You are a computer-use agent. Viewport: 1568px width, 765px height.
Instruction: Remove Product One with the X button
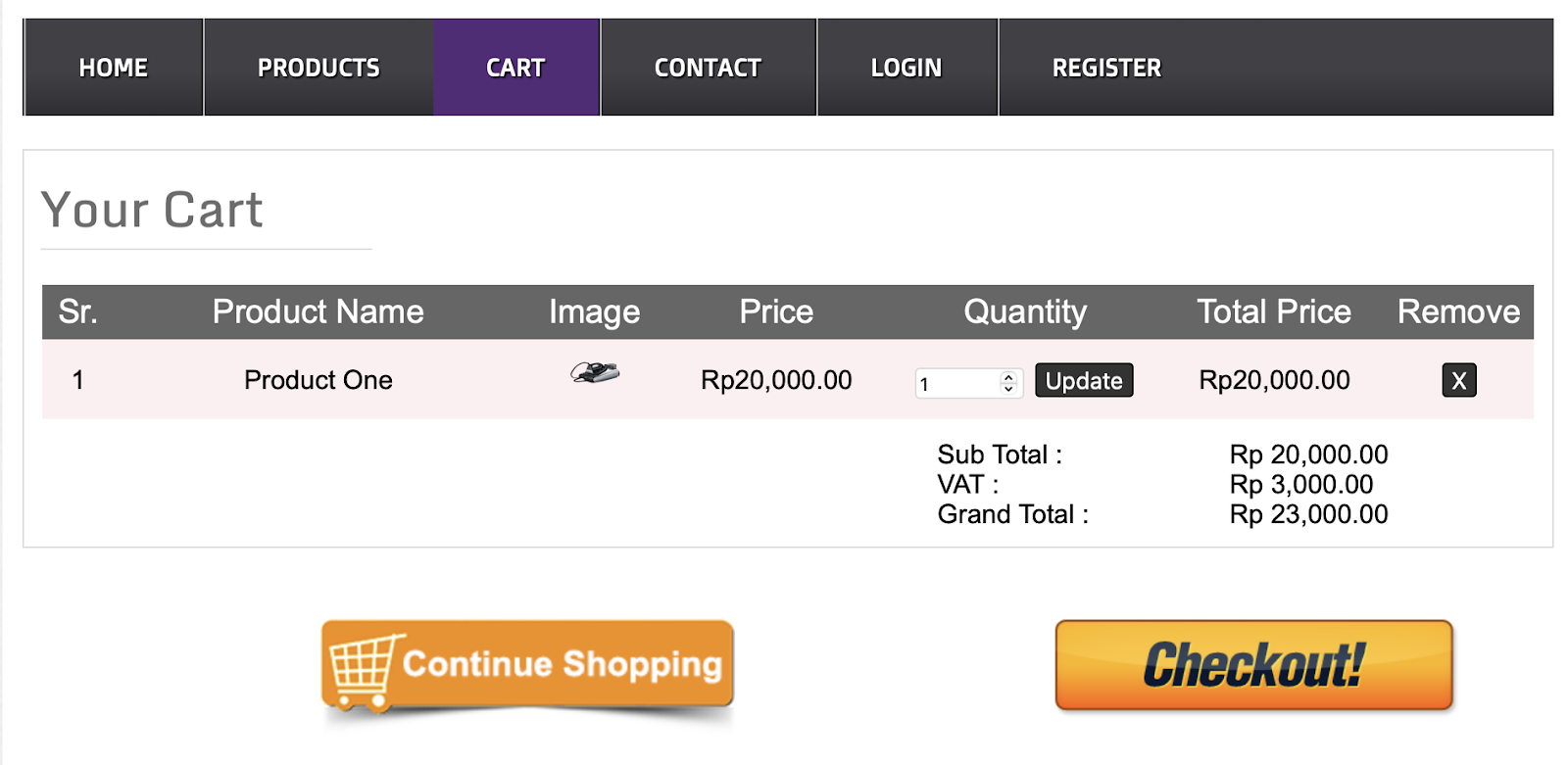coord(1458,380)
